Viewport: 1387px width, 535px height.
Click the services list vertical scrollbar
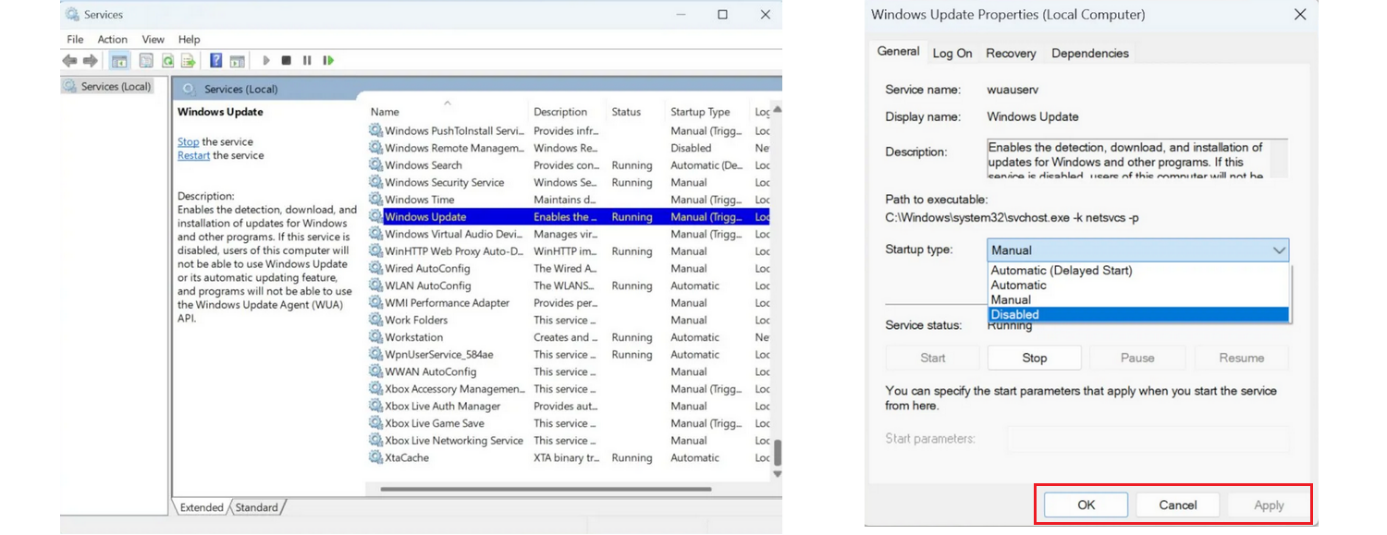776,300
